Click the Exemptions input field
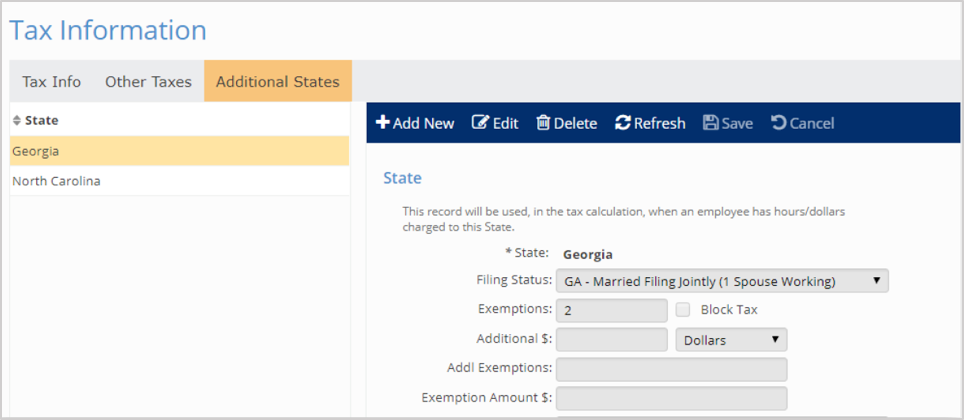This screenshot has width=964, height=420. point(611,311)
